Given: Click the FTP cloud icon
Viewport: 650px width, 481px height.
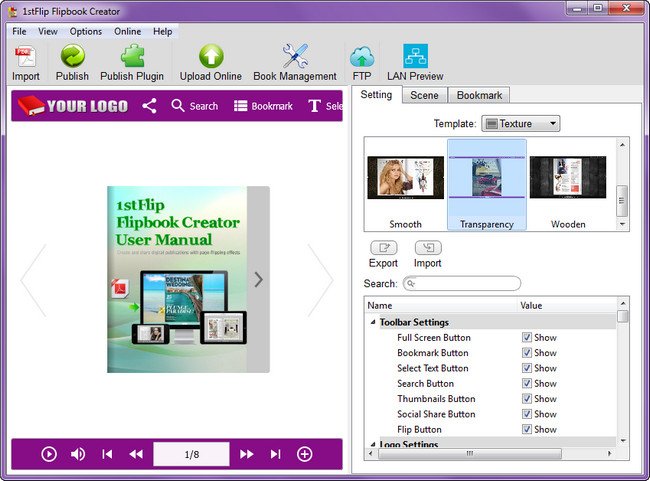Looking at the screenshot, I should (362, 57).
